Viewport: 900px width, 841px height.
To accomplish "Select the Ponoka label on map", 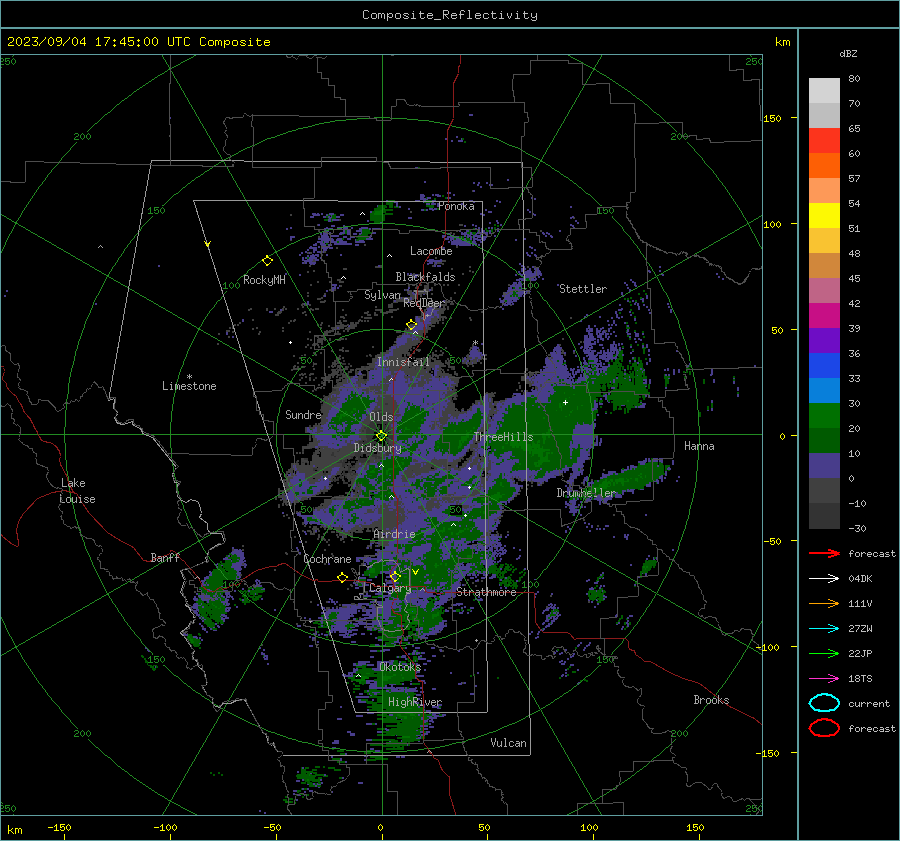I will (x=456, y=206).
